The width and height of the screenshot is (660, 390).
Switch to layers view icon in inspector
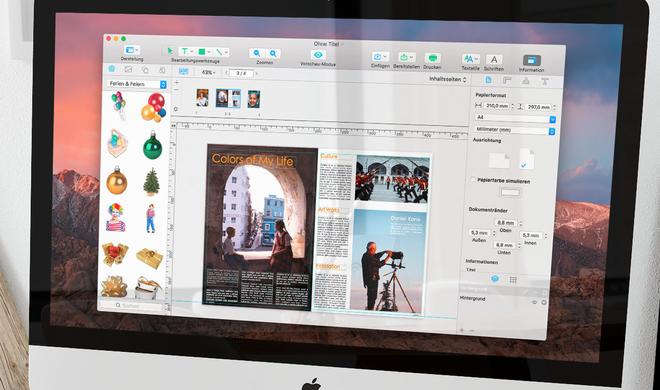(x=495, y=279)
